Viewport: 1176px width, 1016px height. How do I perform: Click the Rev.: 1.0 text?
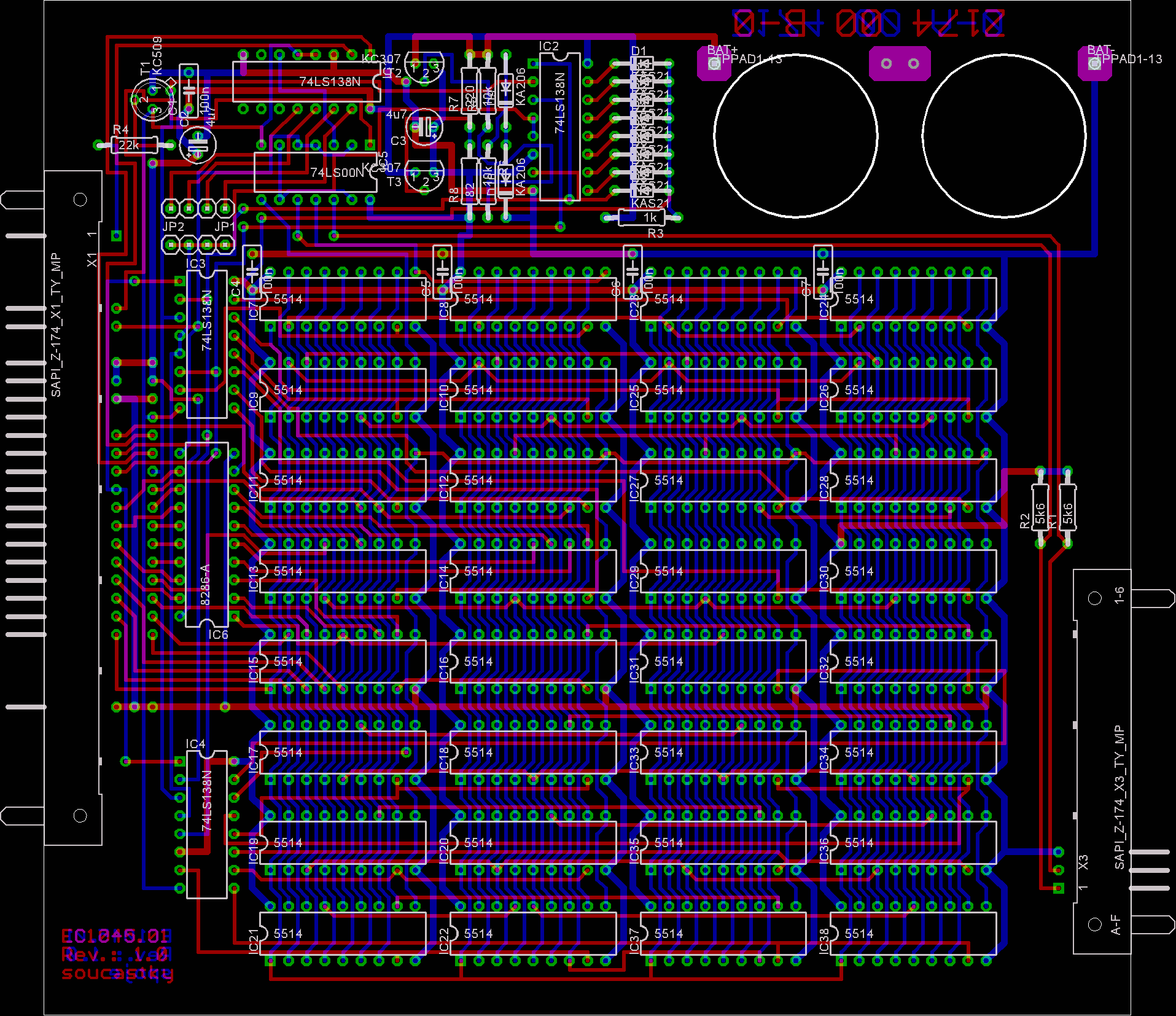115,955
